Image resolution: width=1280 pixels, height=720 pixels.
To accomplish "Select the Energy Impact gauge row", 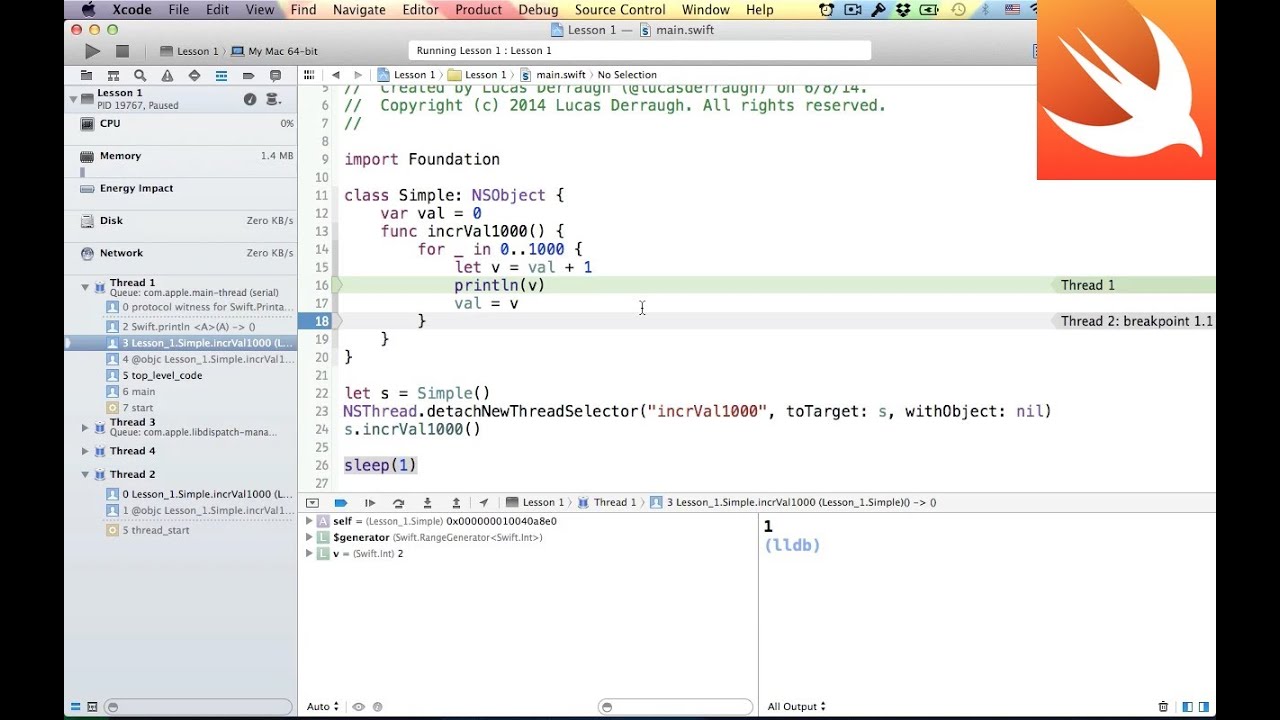I will [181, 192].
